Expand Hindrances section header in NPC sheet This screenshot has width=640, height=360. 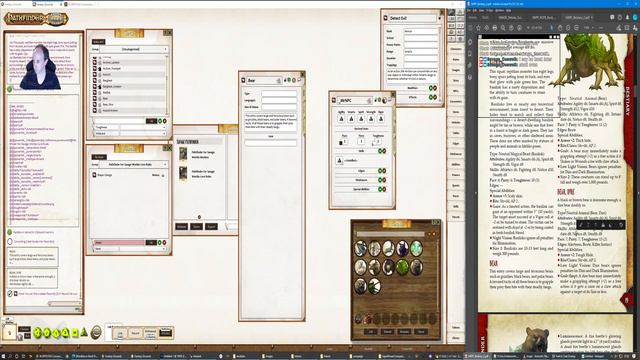coord(361,180)
